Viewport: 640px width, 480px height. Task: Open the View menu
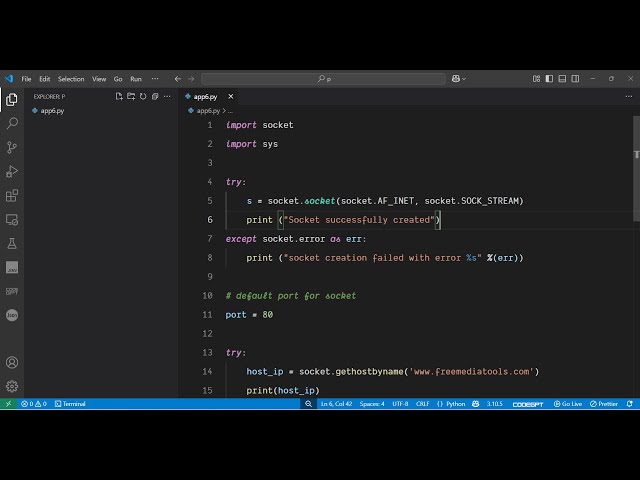coord(99,79)
